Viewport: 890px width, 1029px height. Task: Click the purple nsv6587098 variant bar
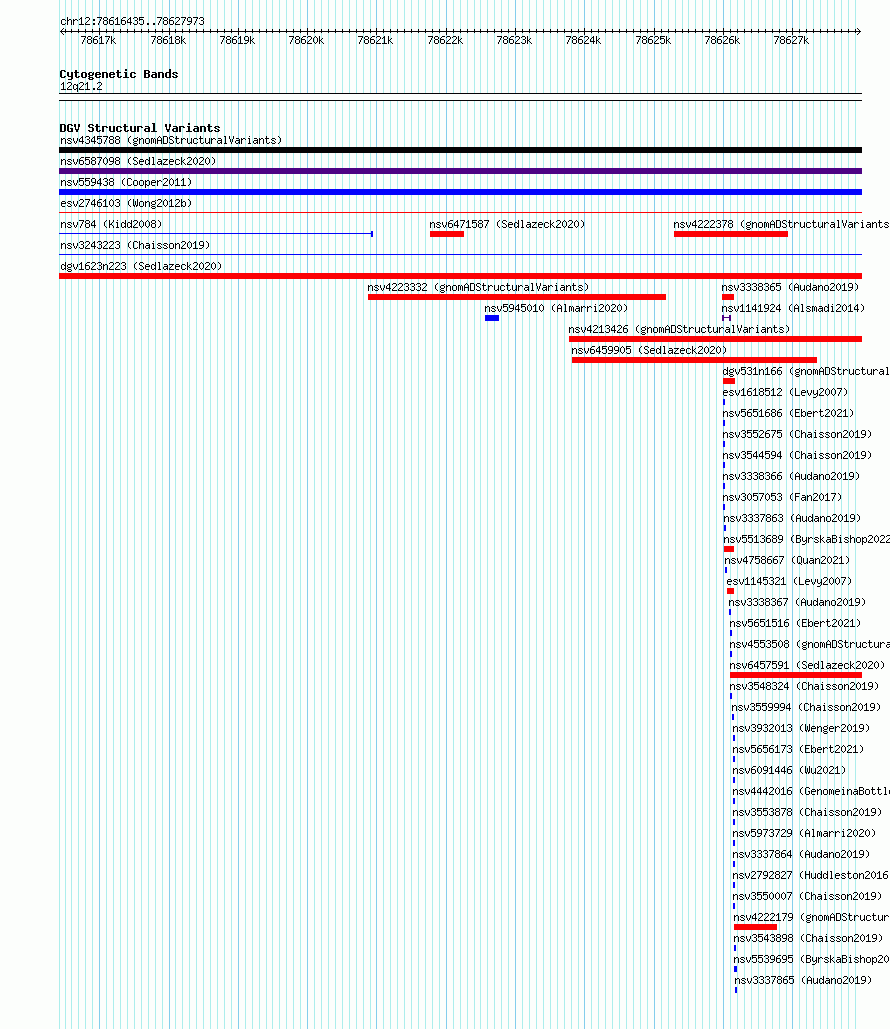point(460,171)
